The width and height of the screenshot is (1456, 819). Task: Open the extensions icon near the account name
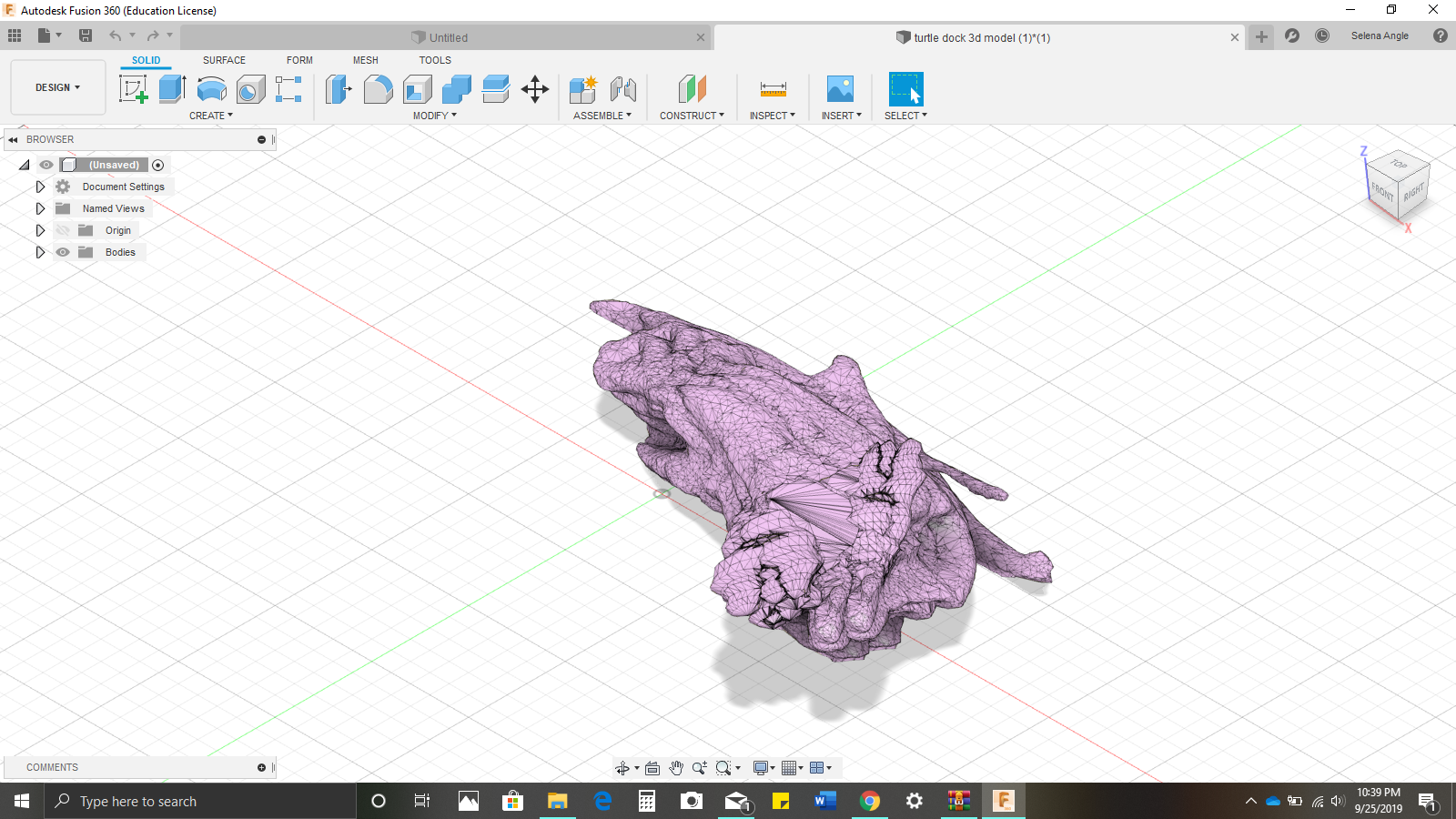click(1292, 35)
